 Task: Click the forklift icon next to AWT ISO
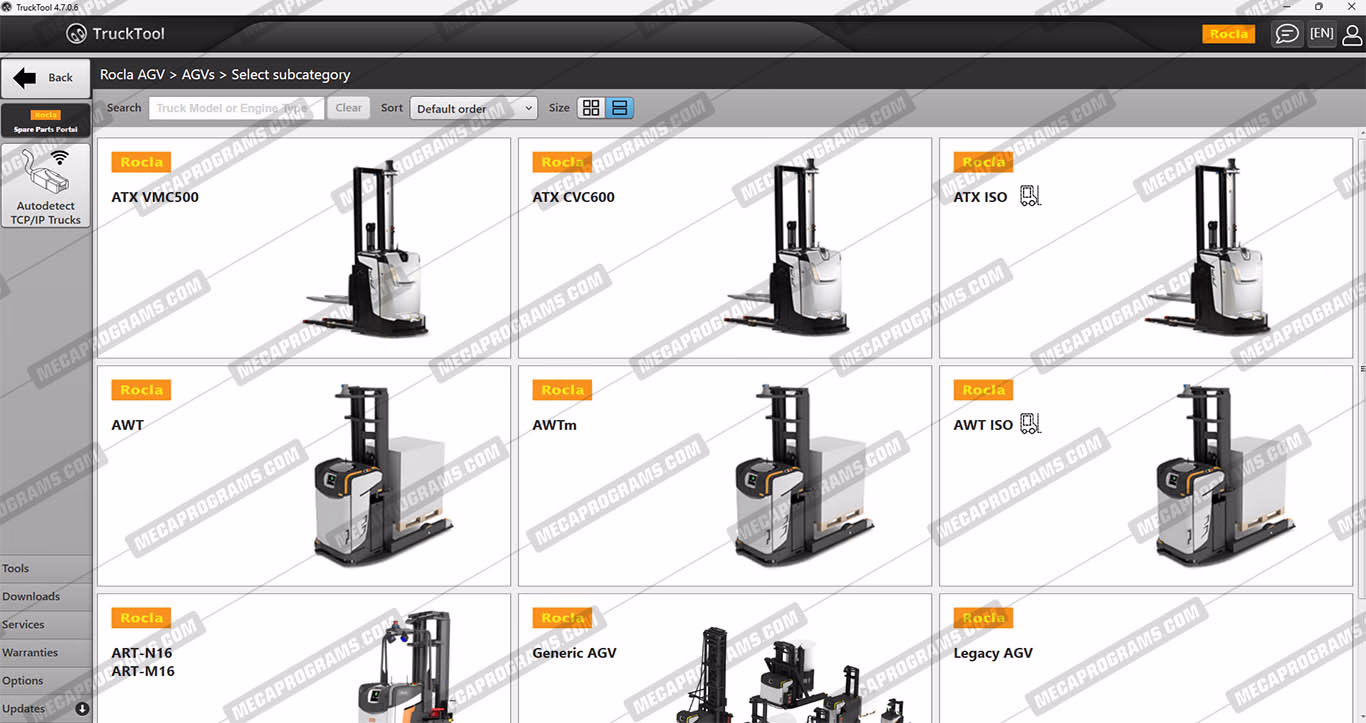coord(1030,424)
